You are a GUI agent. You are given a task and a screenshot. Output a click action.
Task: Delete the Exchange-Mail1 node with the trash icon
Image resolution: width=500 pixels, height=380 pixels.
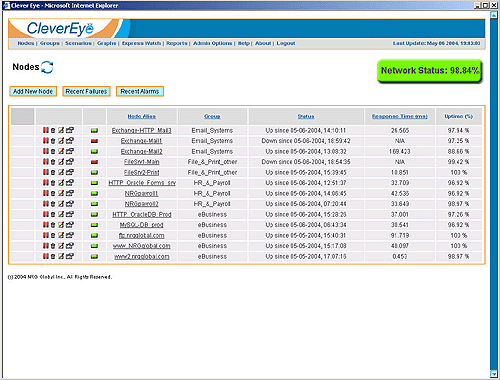coord(53,141)
